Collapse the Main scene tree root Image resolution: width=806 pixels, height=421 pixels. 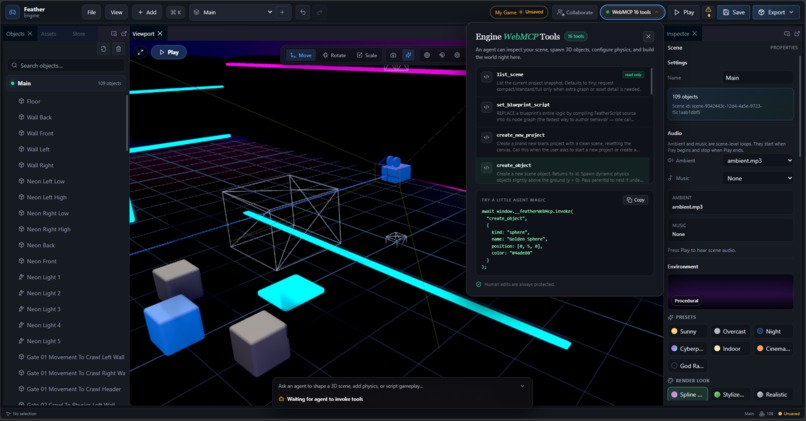tap(66, 83)
